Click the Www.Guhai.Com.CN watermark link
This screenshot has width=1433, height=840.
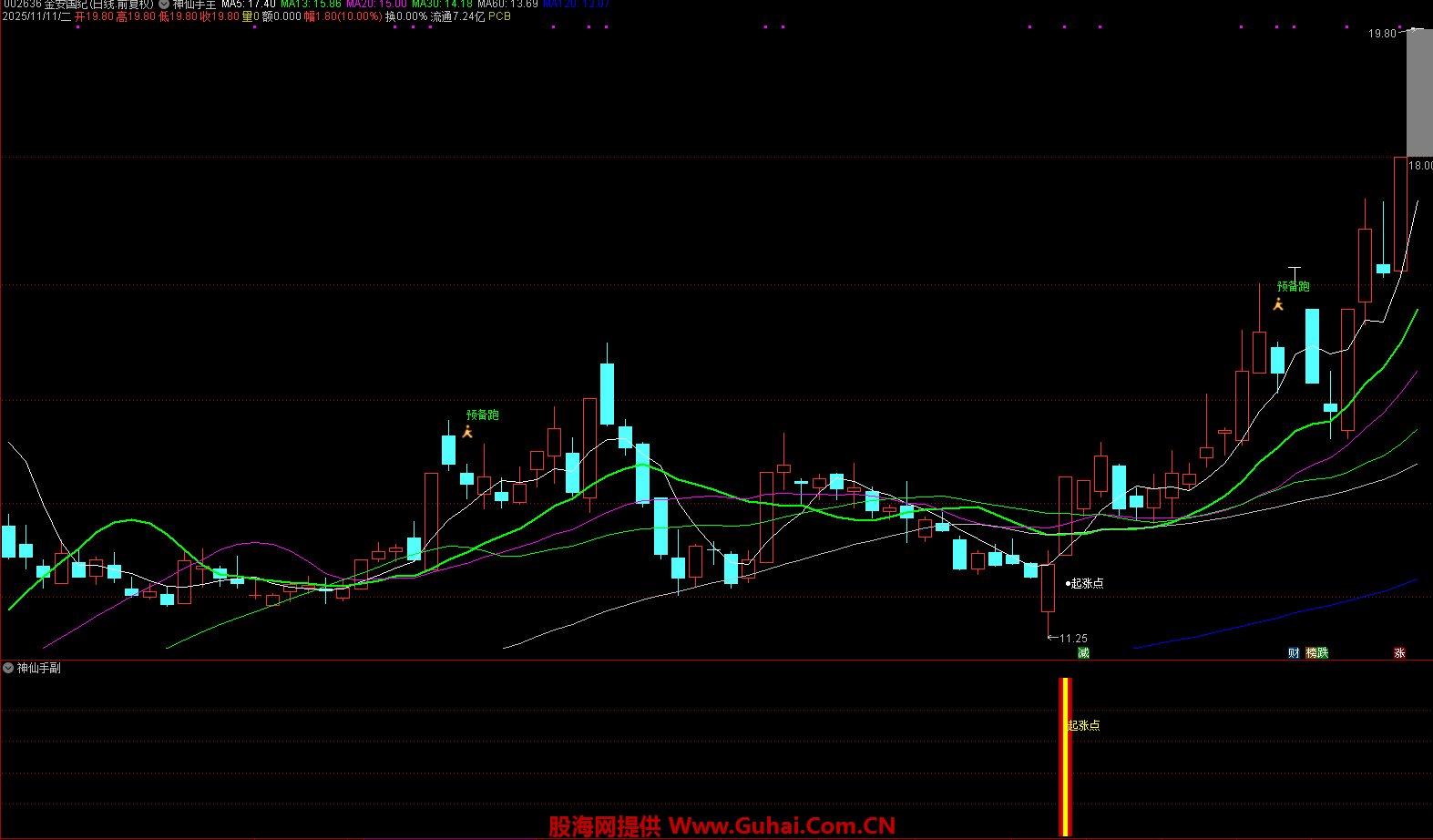point(782,825)
